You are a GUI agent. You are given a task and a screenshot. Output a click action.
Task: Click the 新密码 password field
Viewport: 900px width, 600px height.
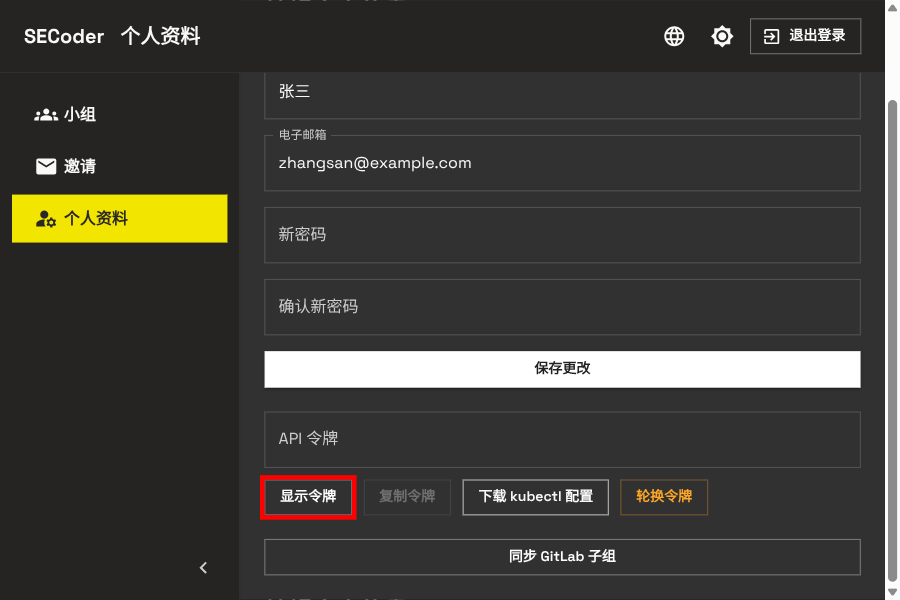562,235
